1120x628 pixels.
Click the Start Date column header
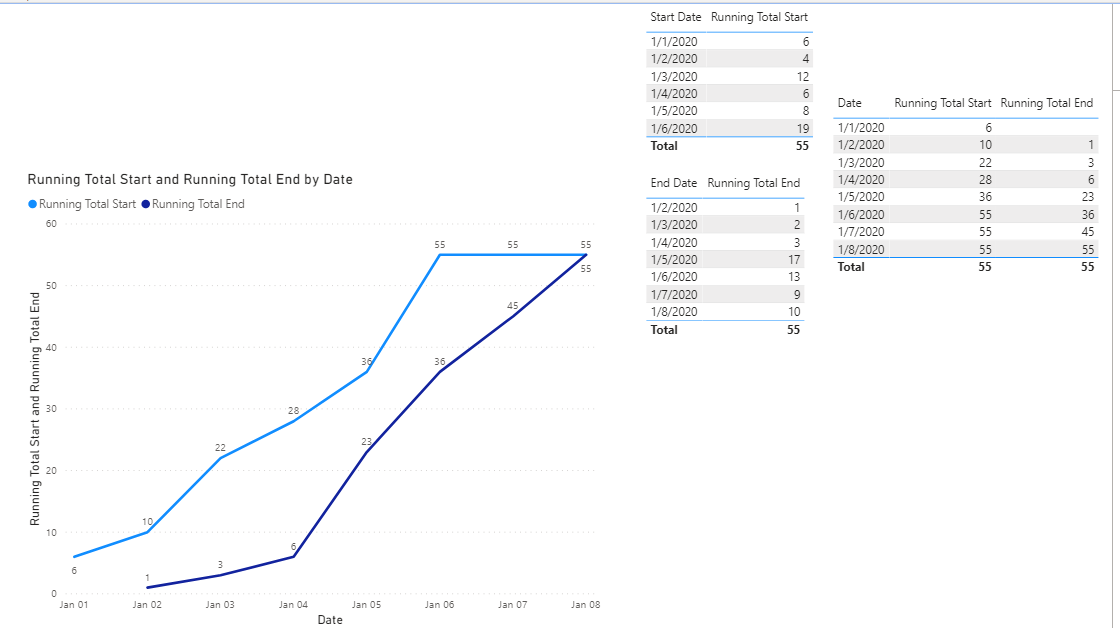point(676,17)
